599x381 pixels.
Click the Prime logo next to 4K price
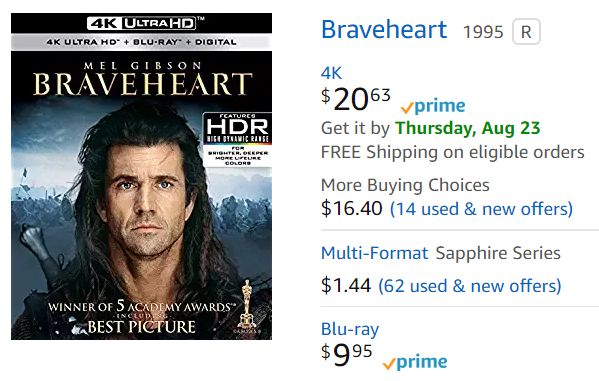pyautogui.click(x=433, y=106)
